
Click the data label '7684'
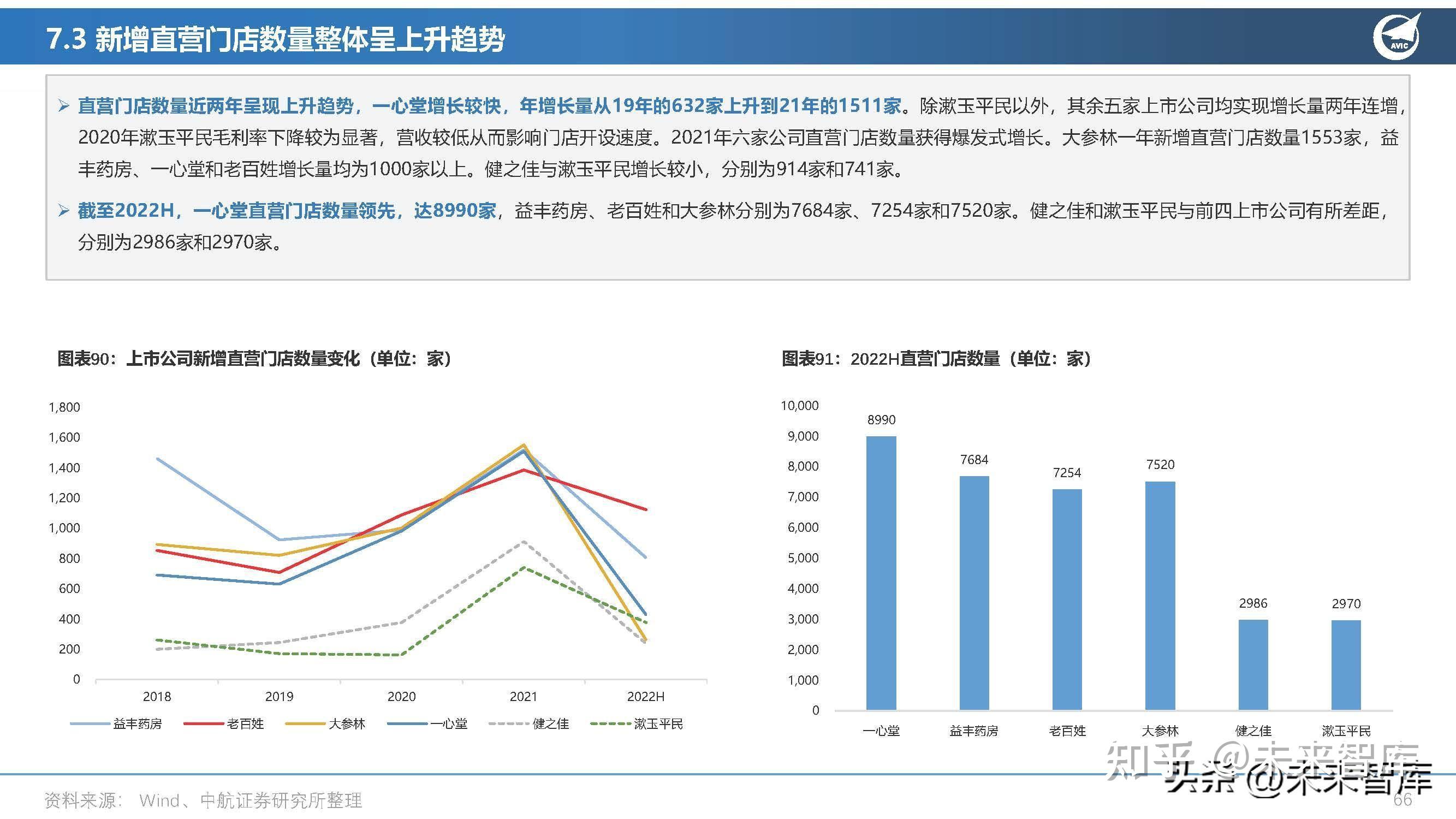[974, 460]
